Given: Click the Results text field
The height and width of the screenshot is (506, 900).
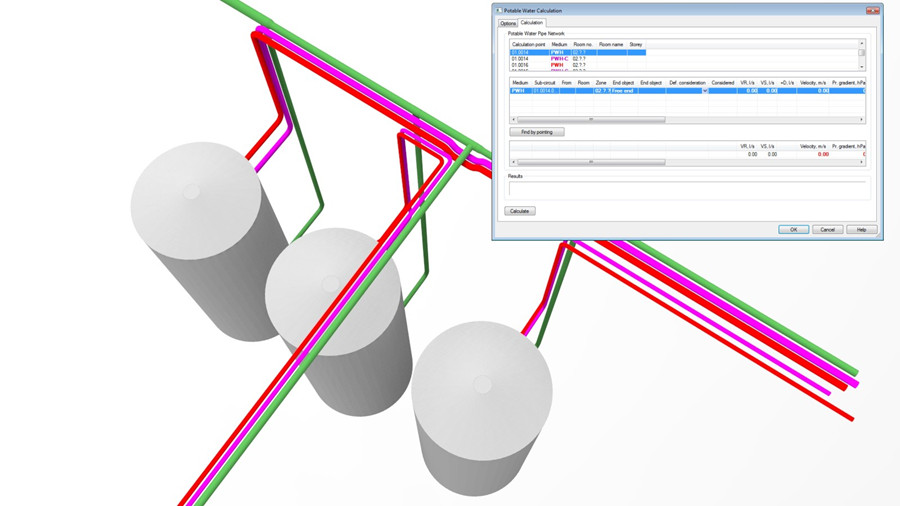Looking at the screenshot, I should tap(686, 188).
